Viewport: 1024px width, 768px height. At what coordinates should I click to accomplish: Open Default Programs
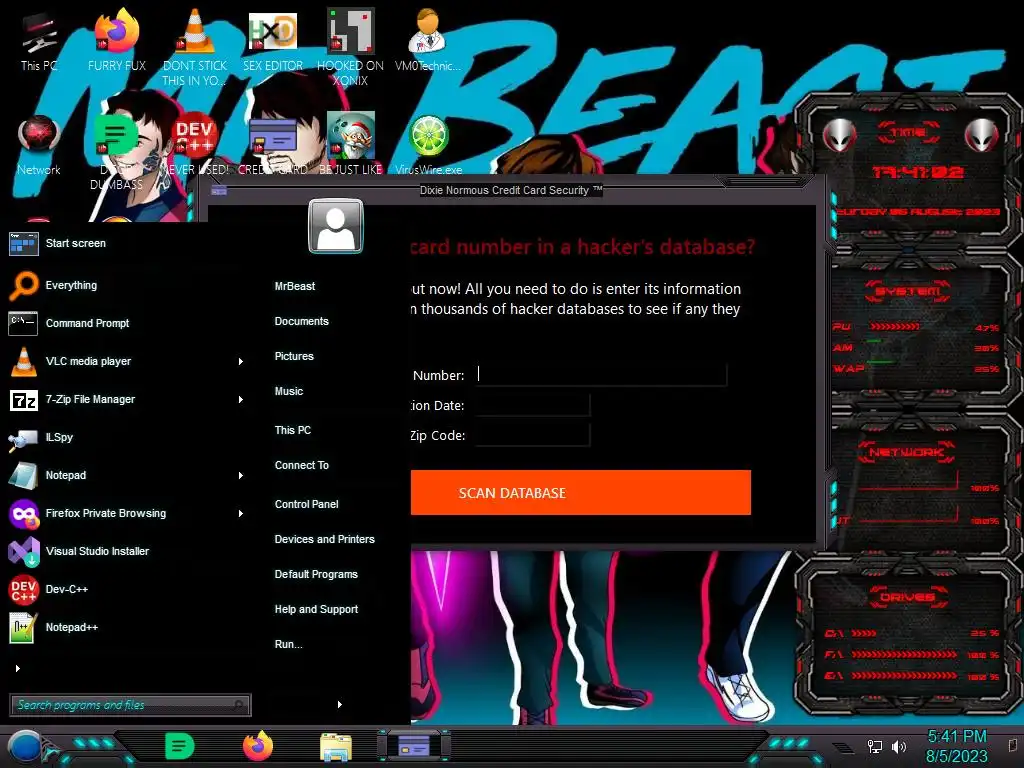[x=316, y=575]
